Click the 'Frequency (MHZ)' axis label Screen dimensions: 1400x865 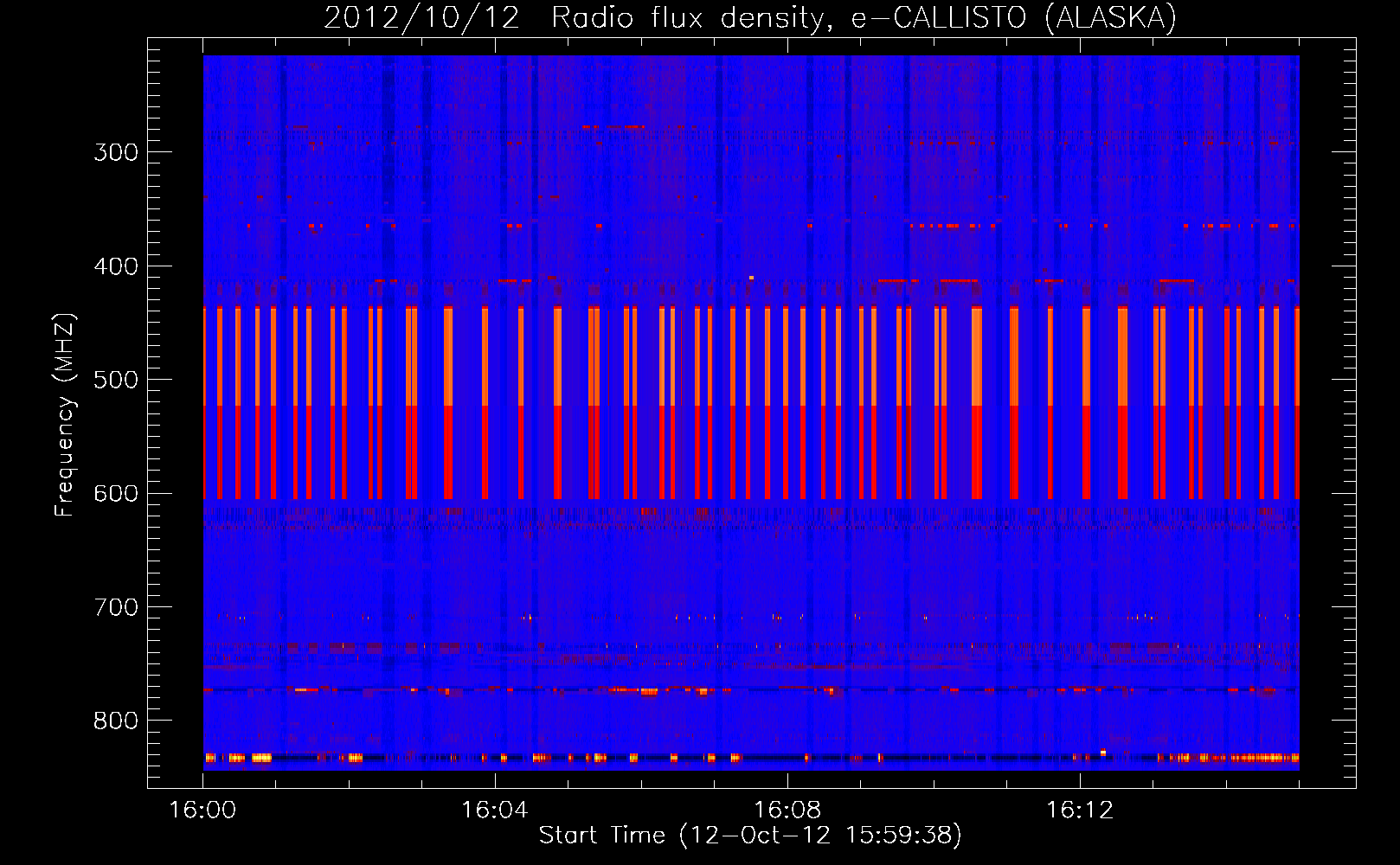click(65, 415)
